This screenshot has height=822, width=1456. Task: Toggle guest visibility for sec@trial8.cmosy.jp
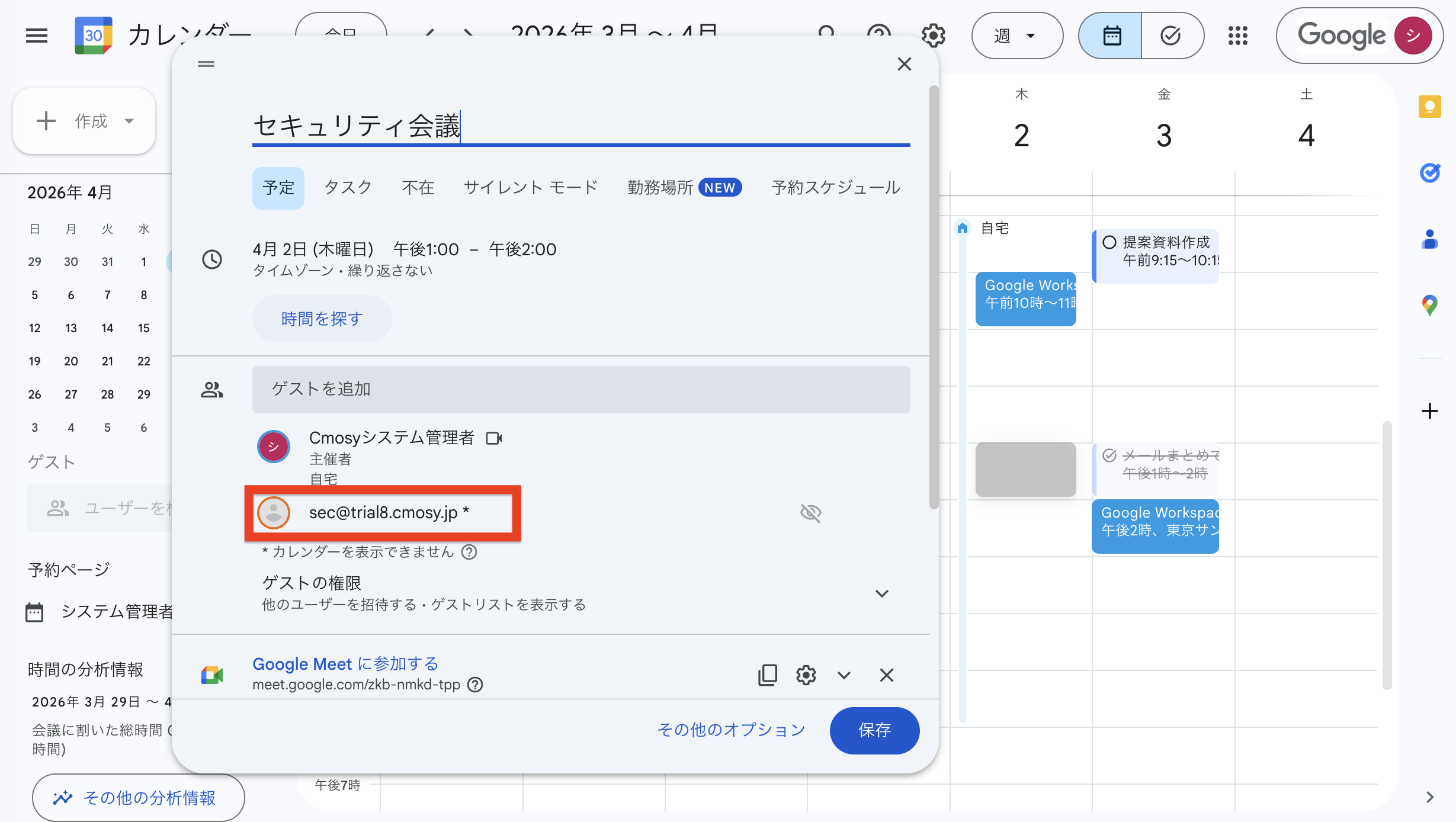pyautogui.click(x=811, y=513)
